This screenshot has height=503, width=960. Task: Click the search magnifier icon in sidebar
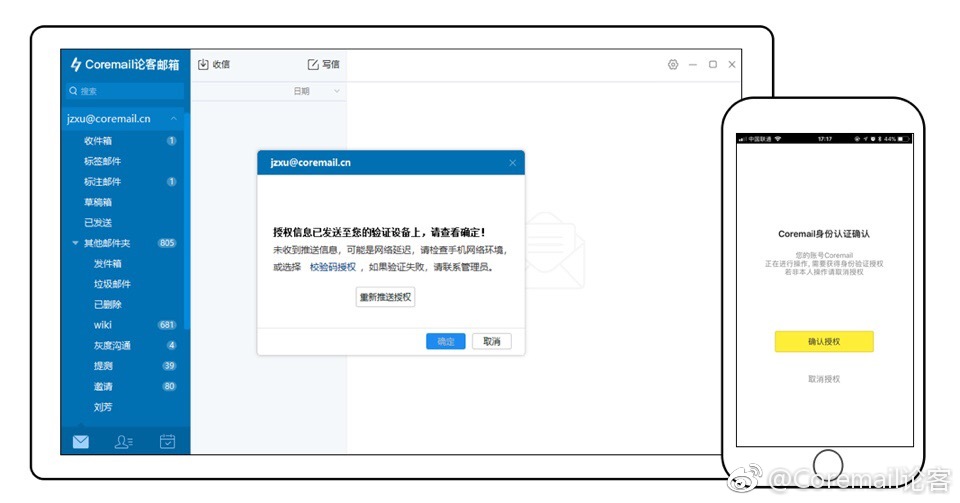pyautogui.click(x=73, y=91)
